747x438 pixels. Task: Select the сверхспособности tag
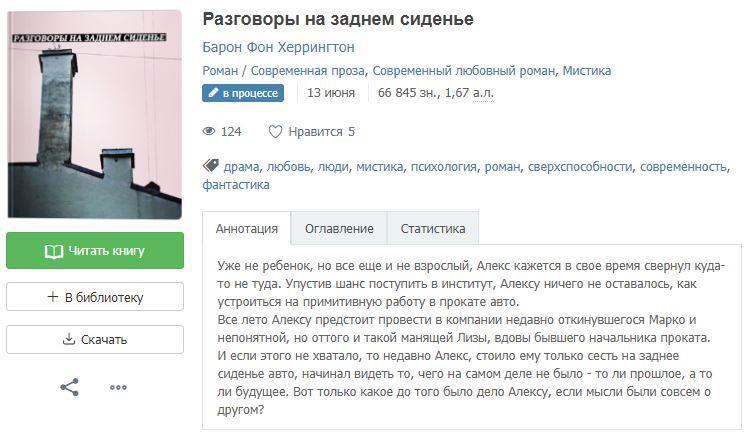pos(580,167)
